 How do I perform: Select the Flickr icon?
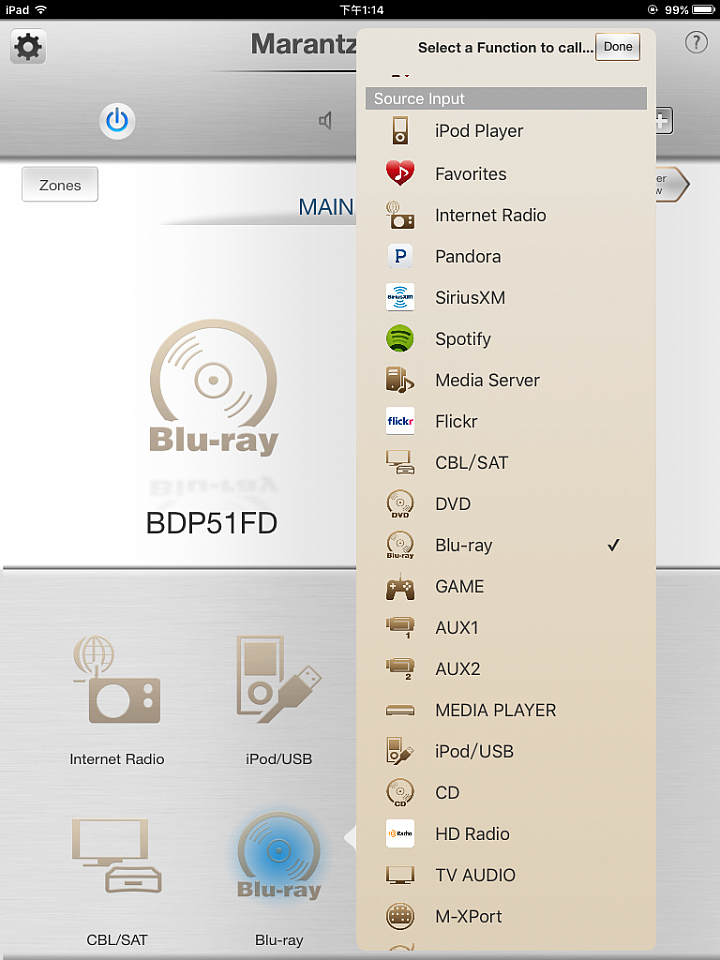click(400, 421)
